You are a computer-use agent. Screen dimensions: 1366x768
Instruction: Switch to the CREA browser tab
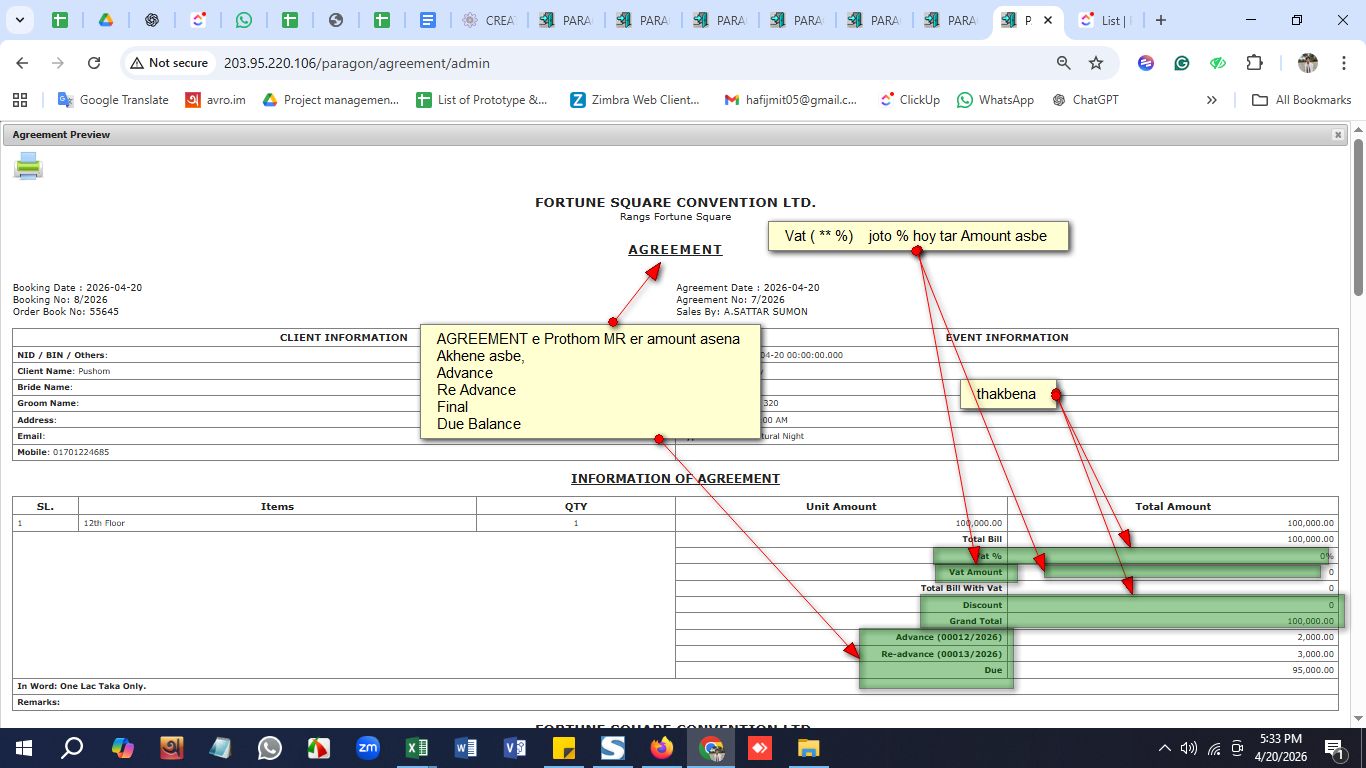point(488,20)
